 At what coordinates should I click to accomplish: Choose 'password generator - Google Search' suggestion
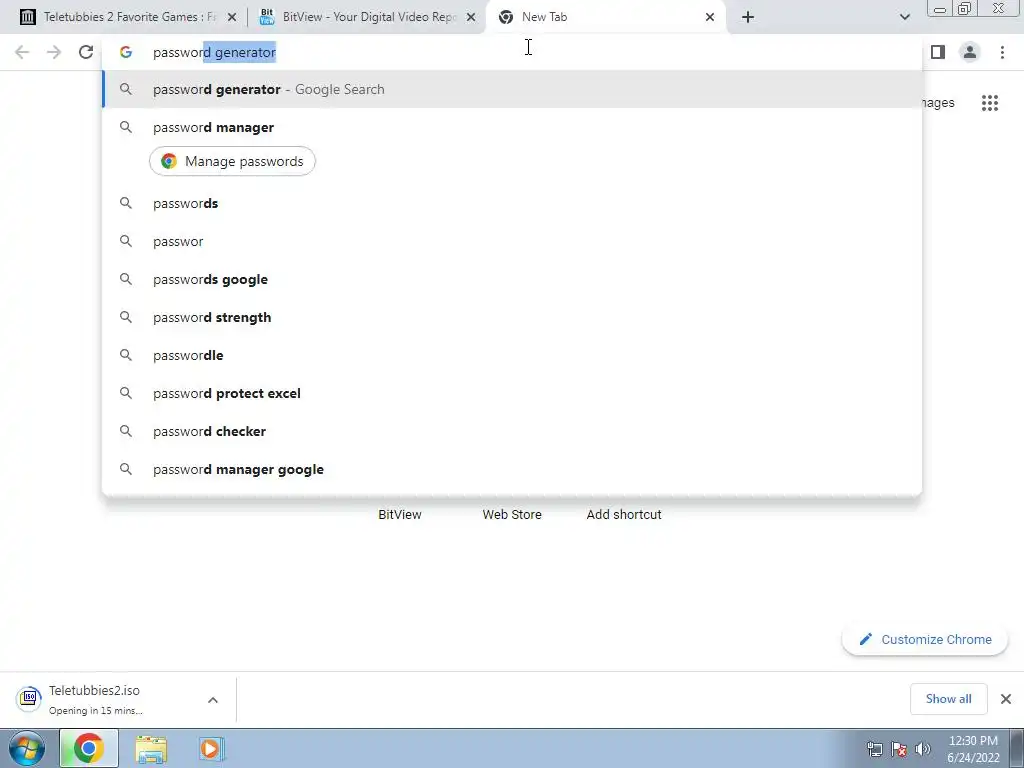[x=513, y=89]
